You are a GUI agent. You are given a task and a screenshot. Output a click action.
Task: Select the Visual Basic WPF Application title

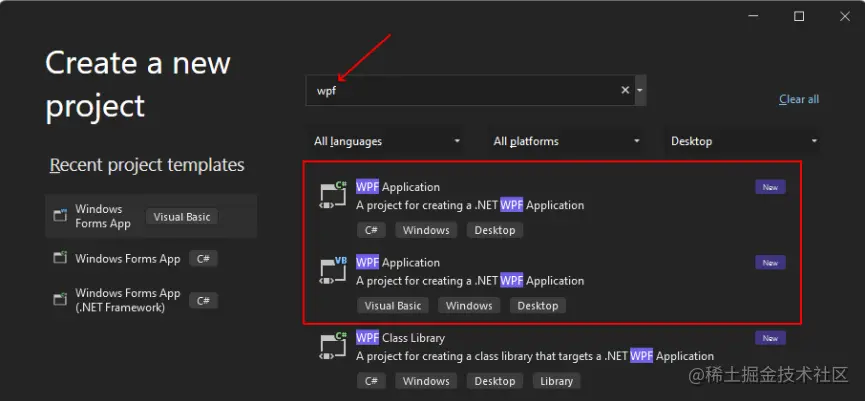398,263
